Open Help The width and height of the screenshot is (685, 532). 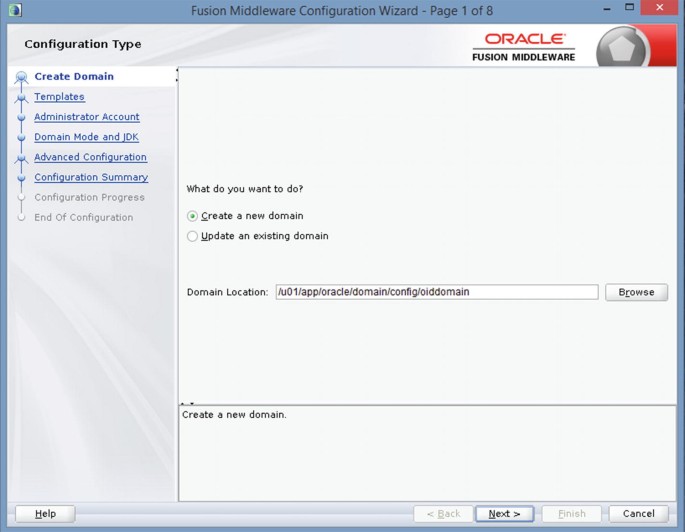(x=45, y=514)
